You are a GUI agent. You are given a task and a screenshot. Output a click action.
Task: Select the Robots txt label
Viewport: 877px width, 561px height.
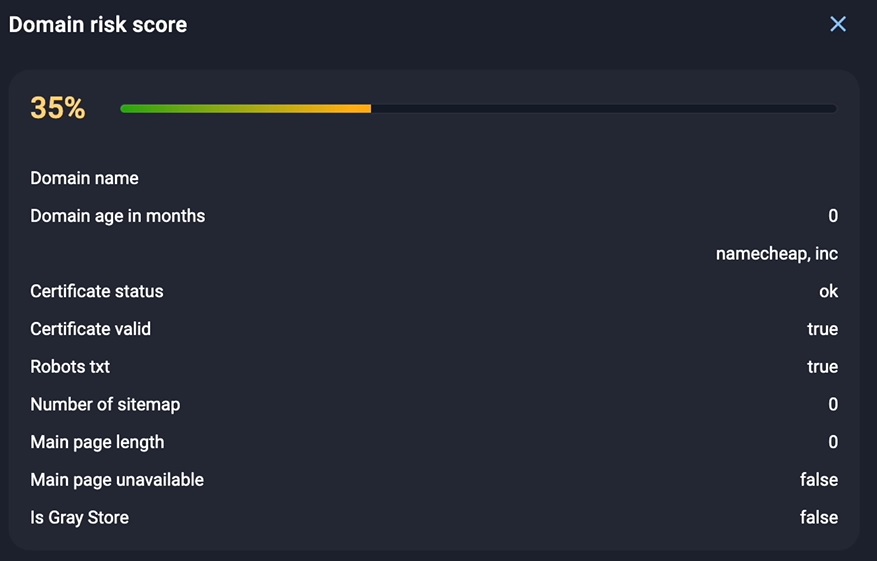coord(70,367)
